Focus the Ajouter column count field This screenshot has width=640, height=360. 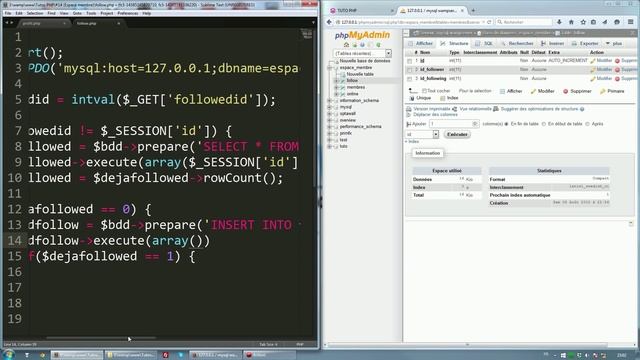point(453,124)
